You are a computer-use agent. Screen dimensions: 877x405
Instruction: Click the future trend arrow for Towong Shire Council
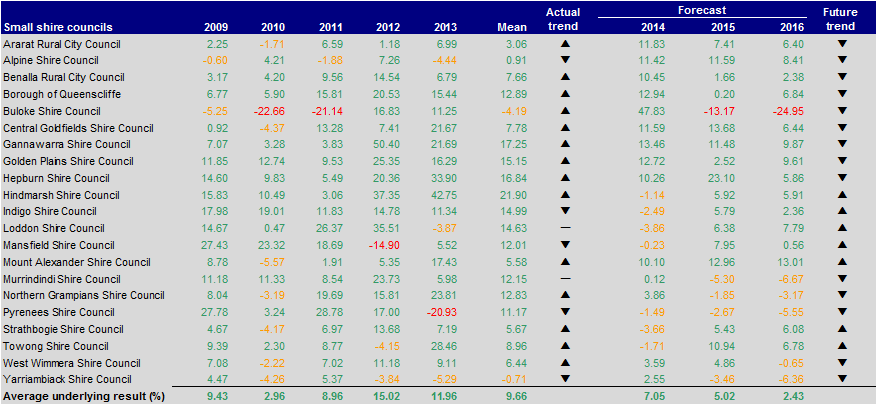(840, 345)
